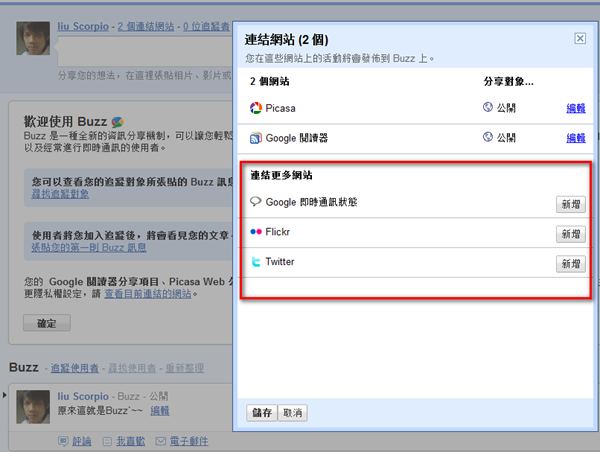Select the Google 閱讀器 site name

tap(297, 138)
